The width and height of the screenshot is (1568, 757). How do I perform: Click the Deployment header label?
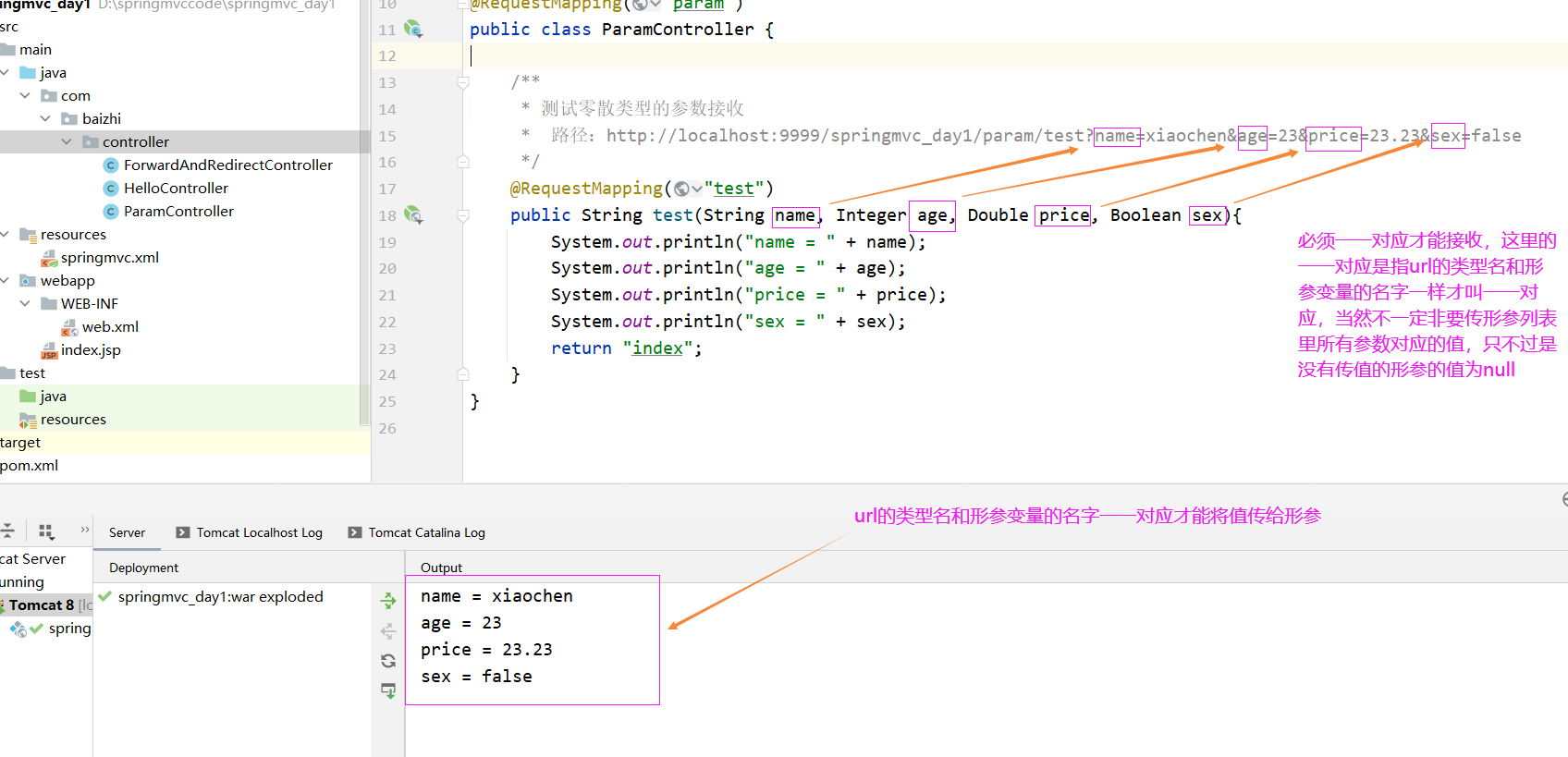pyautogui.click(x=143, y=568)
